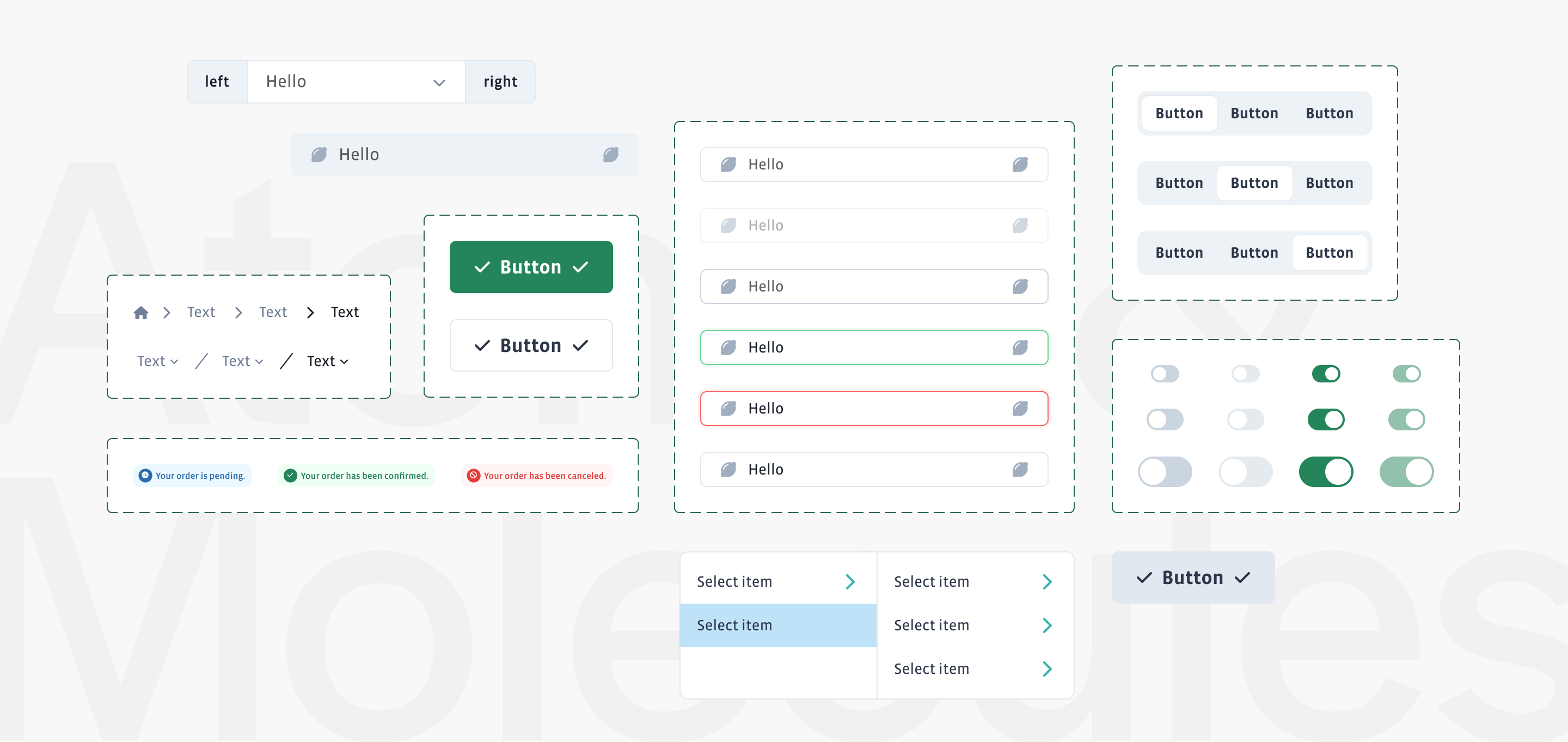Screen dimensions: 1568x742
Task: Select the highlighted Select item entry
Action: tap(734, 625)
